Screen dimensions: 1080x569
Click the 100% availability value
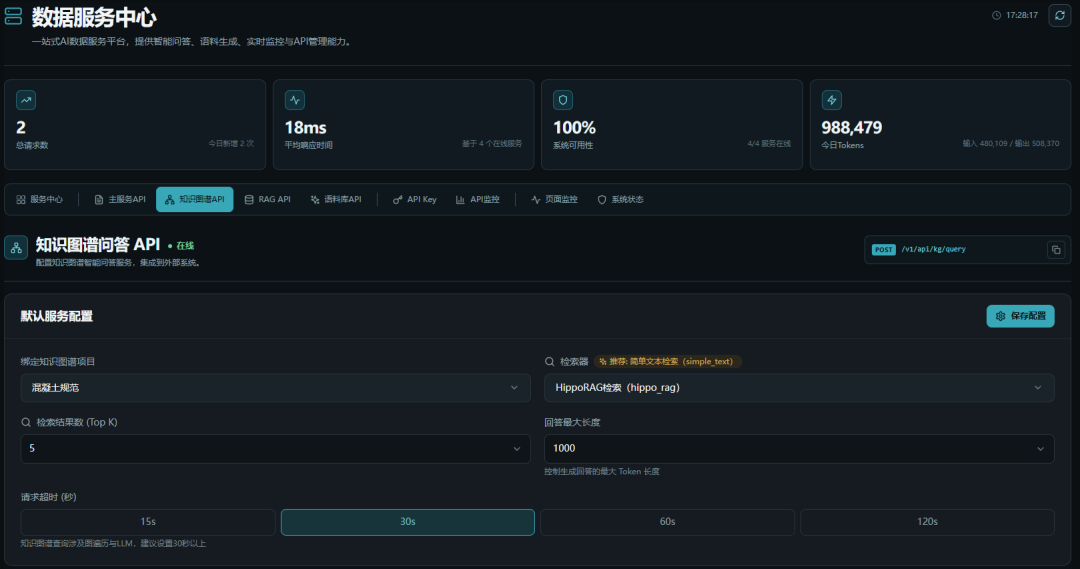pos(574,127)
